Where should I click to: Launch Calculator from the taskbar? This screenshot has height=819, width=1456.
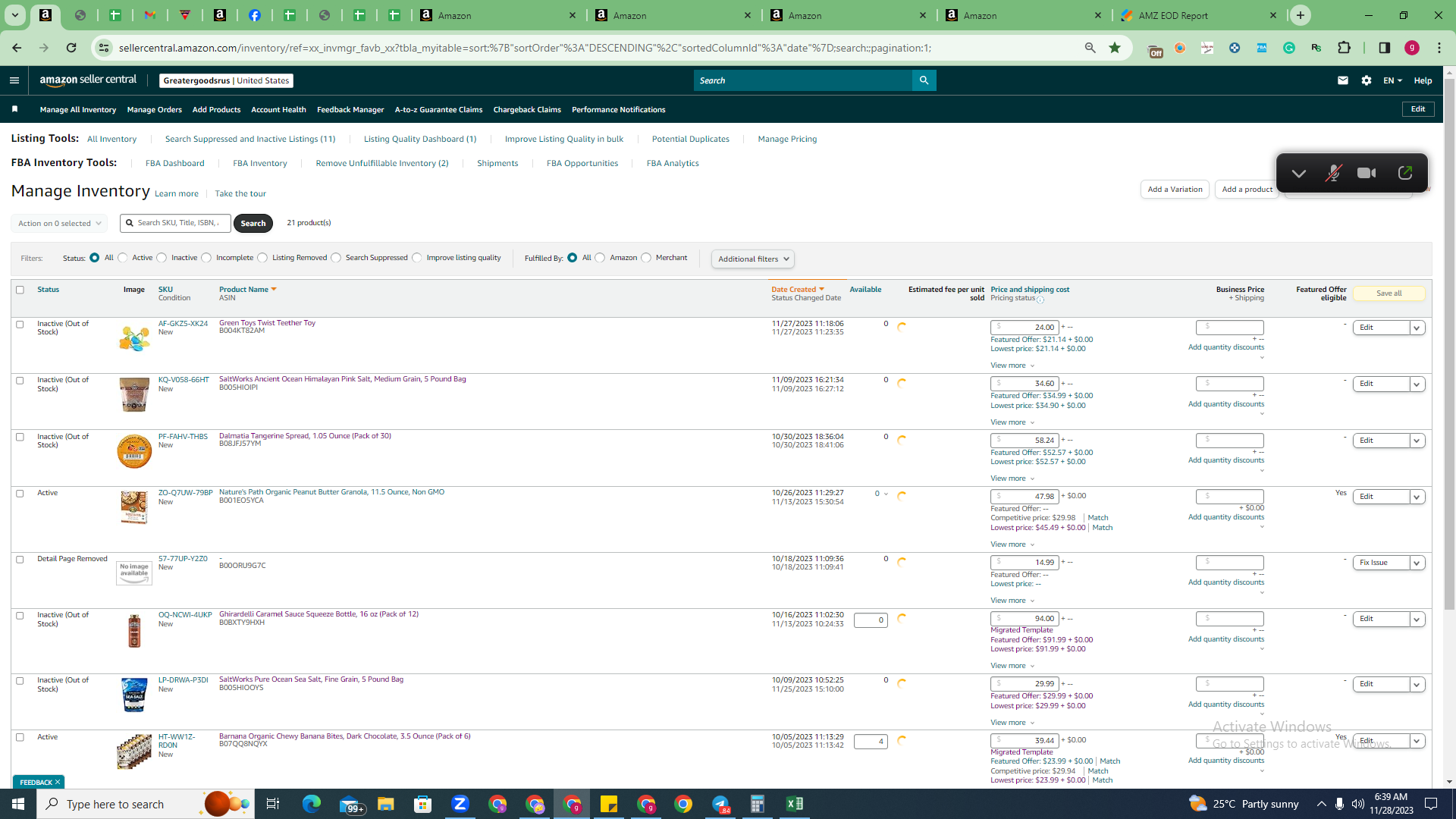pyautogui.click(x=758, y=804)
